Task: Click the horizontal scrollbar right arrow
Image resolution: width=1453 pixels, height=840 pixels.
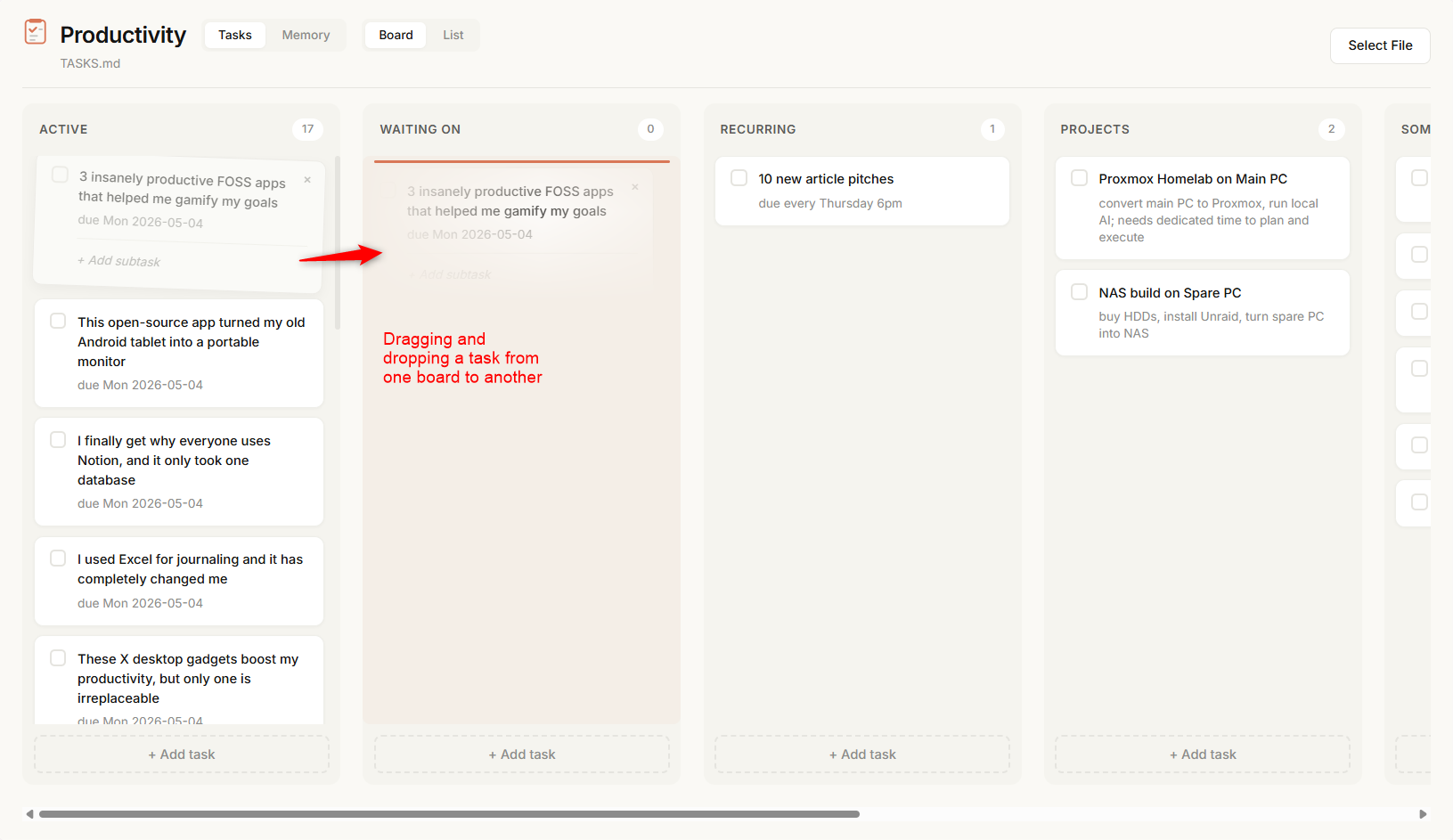Action: click(1423, 814)
